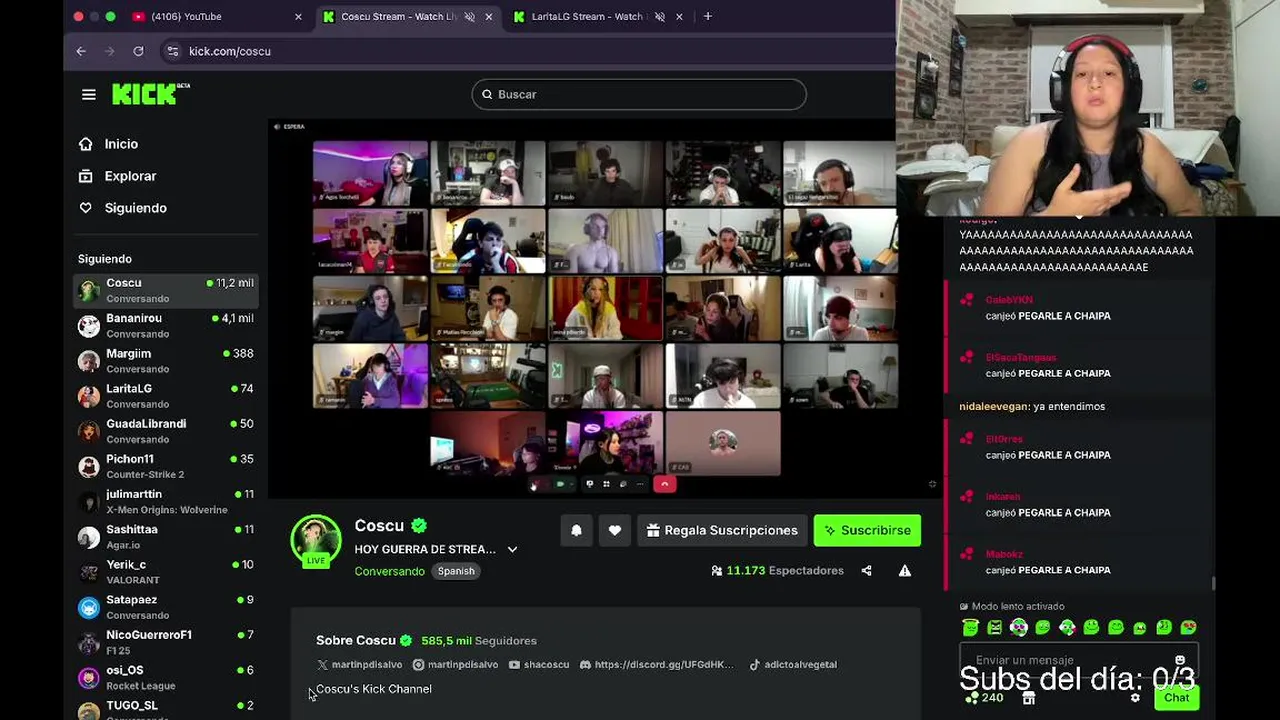Image resolution: width=1280 pixels, height=720 pixels.
Task: Open GuadaLibrandi channel in sidebar
Action: (166, 430)
